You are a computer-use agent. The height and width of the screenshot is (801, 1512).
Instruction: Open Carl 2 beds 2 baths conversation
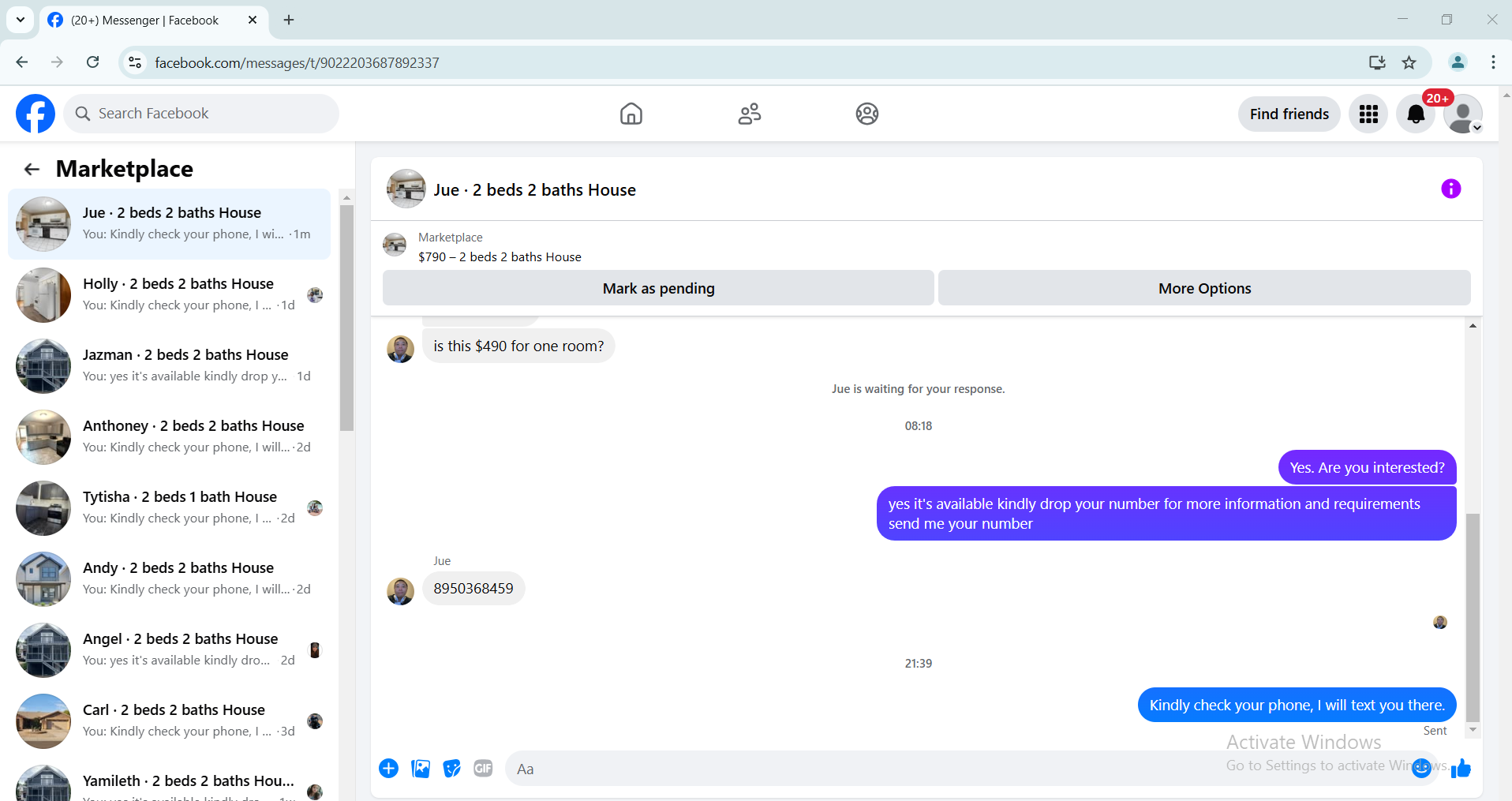169,721
